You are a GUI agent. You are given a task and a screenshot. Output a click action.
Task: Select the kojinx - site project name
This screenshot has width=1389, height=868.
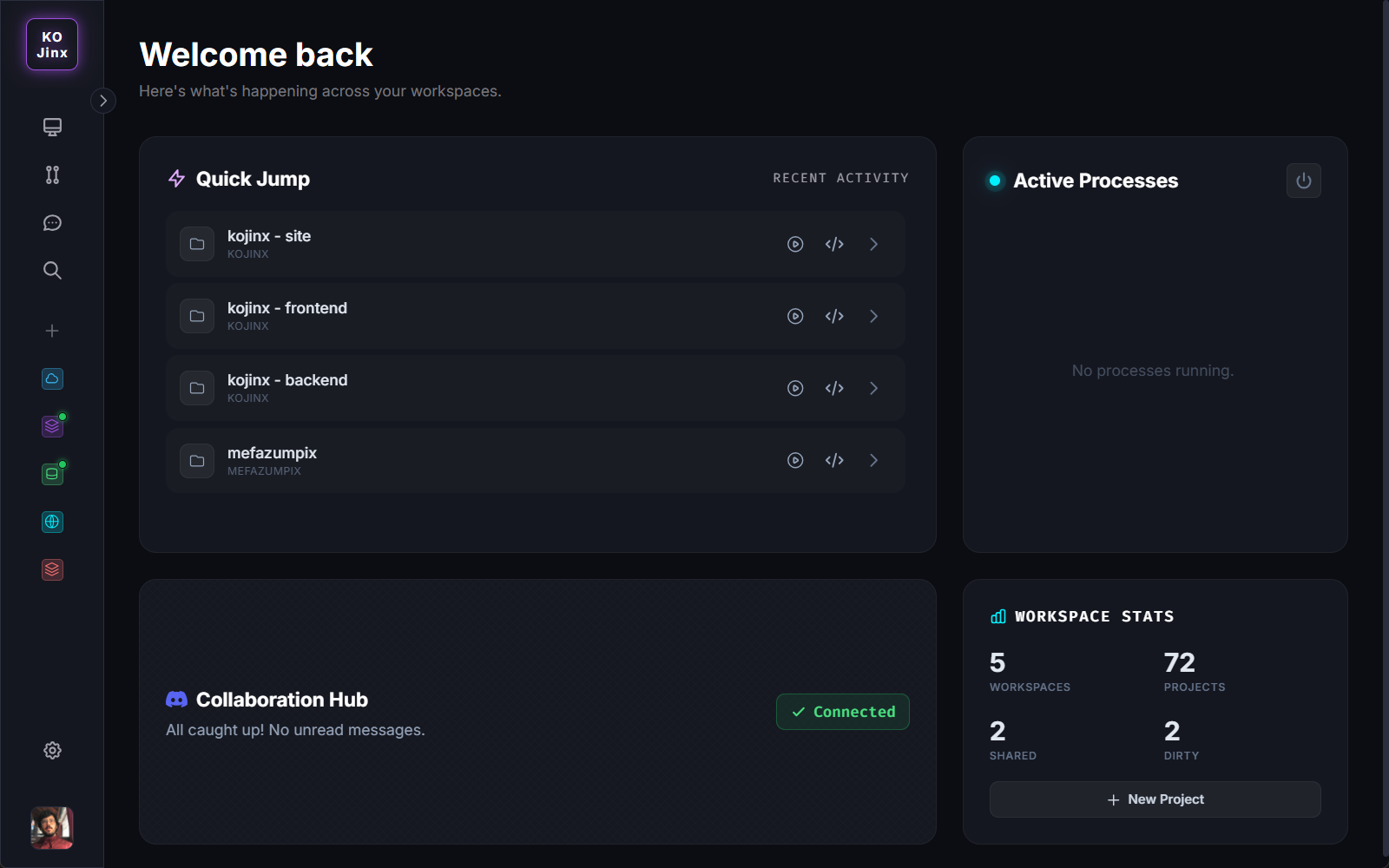pyautogui.click(x=269, y=236)
